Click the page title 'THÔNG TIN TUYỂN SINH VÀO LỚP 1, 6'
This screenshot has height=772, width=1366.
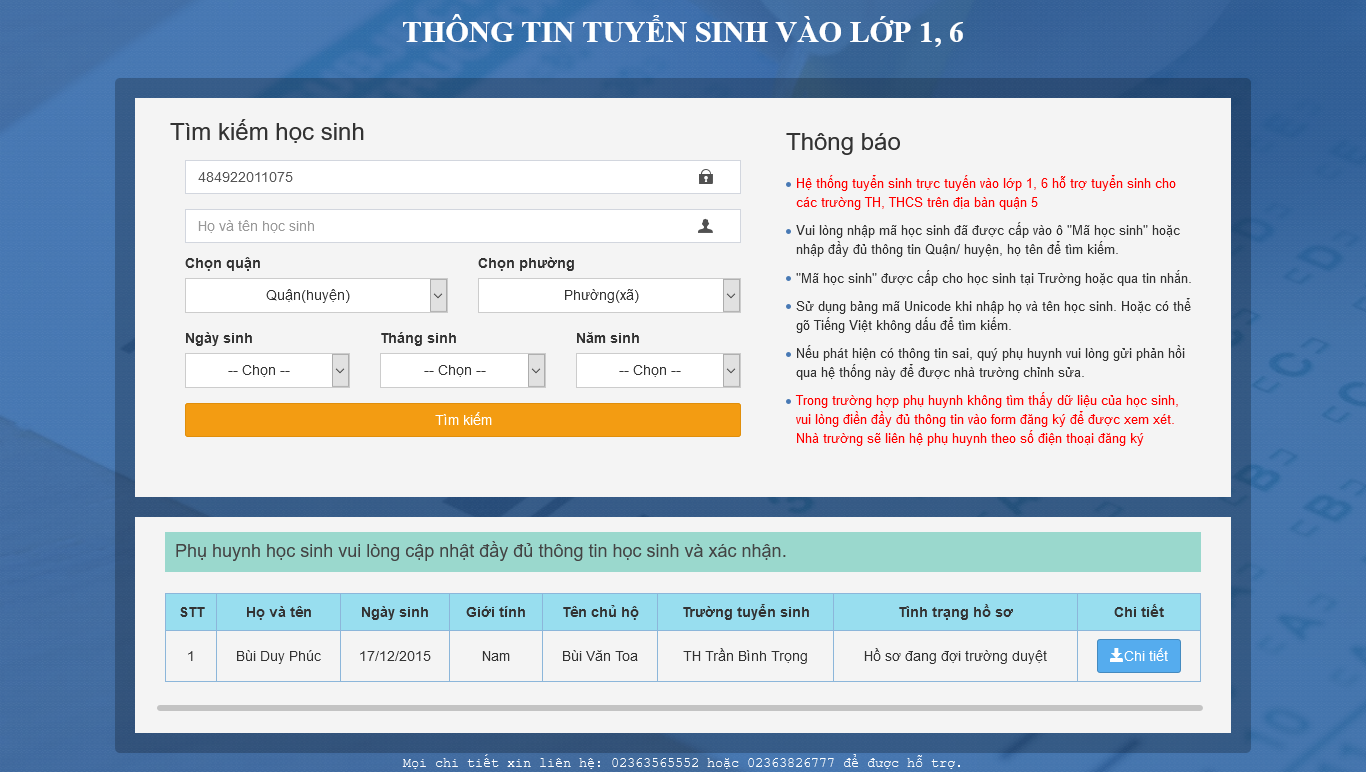[x=683, y=32]
